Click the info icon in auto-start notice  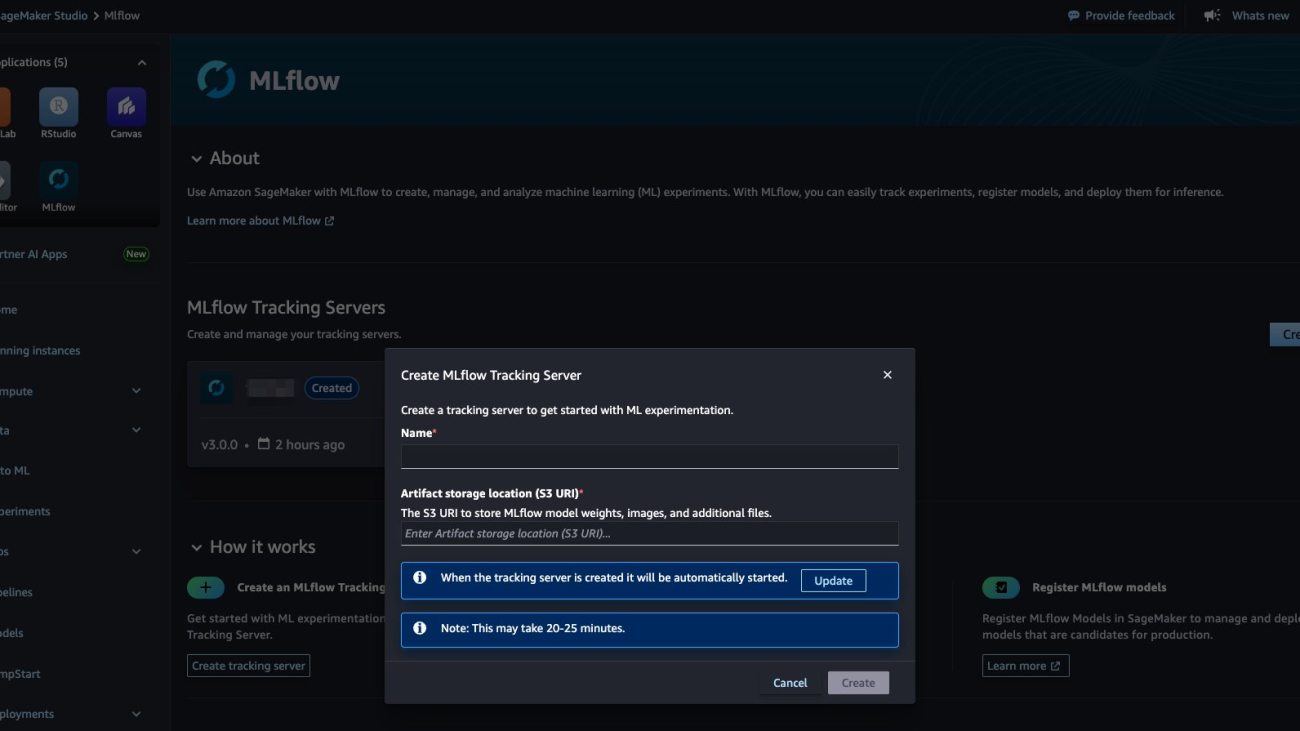click(420, 578)
